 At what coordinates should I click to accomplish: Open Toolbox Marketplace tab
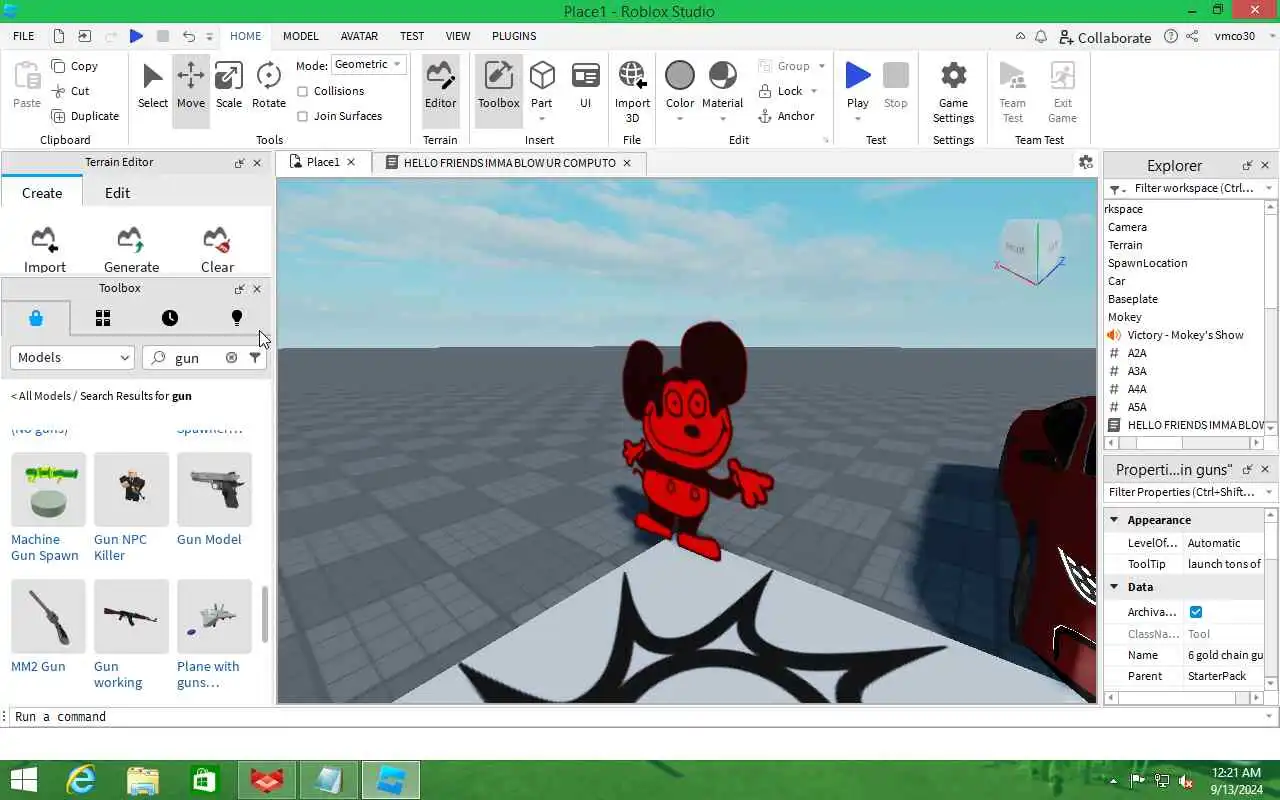click(36, 318)
